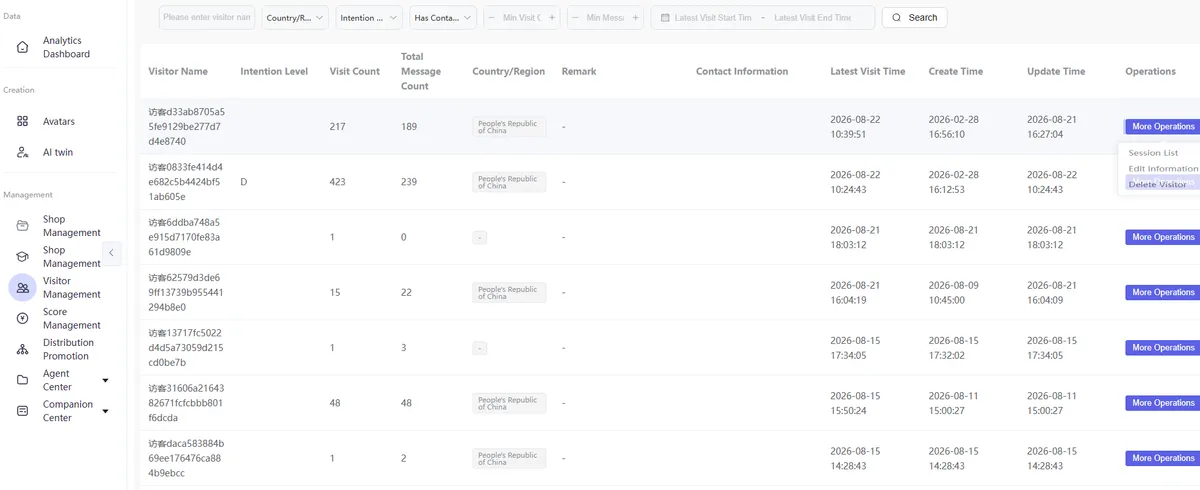Click the Search button
Screen dimensions: 1200x490
pyautogui.click(x=914, y=18)
